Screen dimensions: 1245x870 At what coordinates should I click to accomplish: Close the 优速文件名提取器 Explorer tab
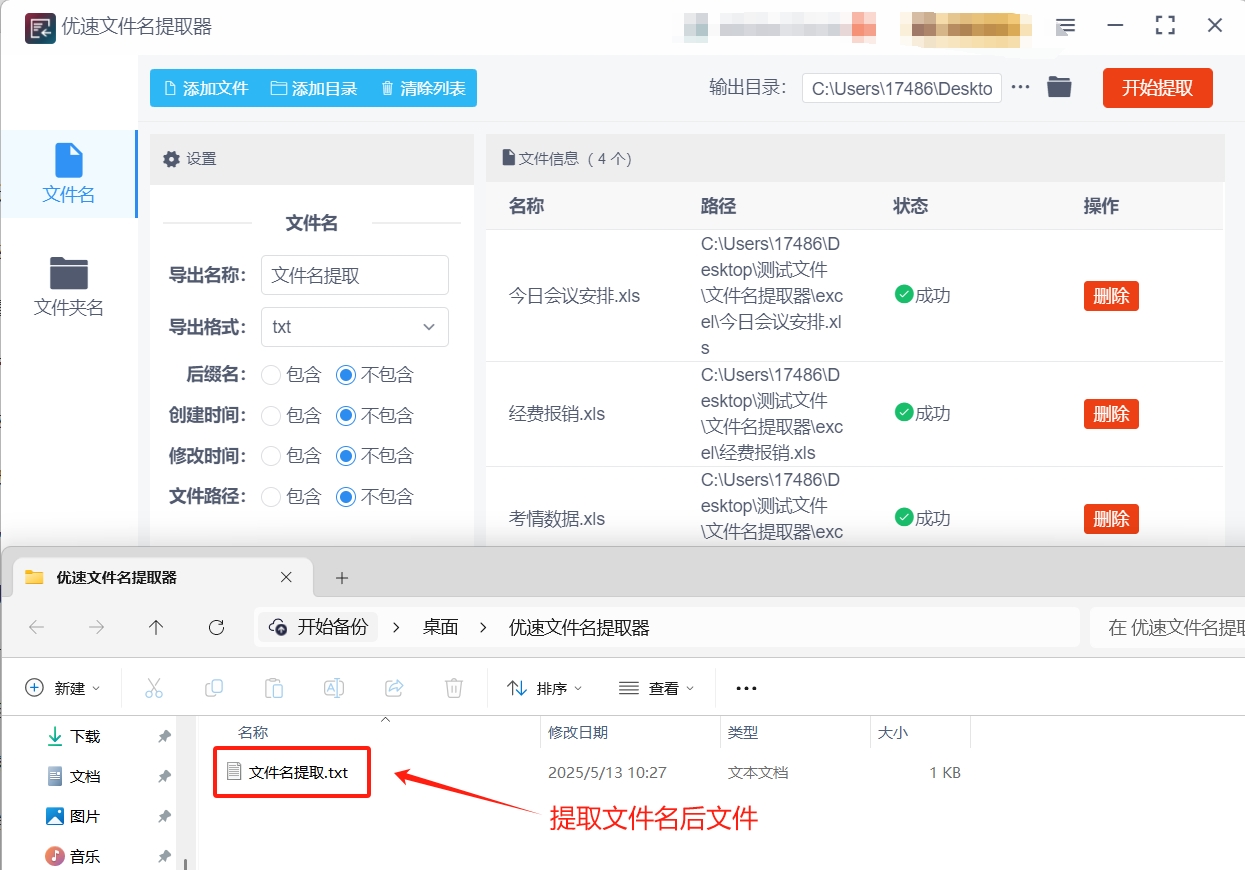click(286, 577)
